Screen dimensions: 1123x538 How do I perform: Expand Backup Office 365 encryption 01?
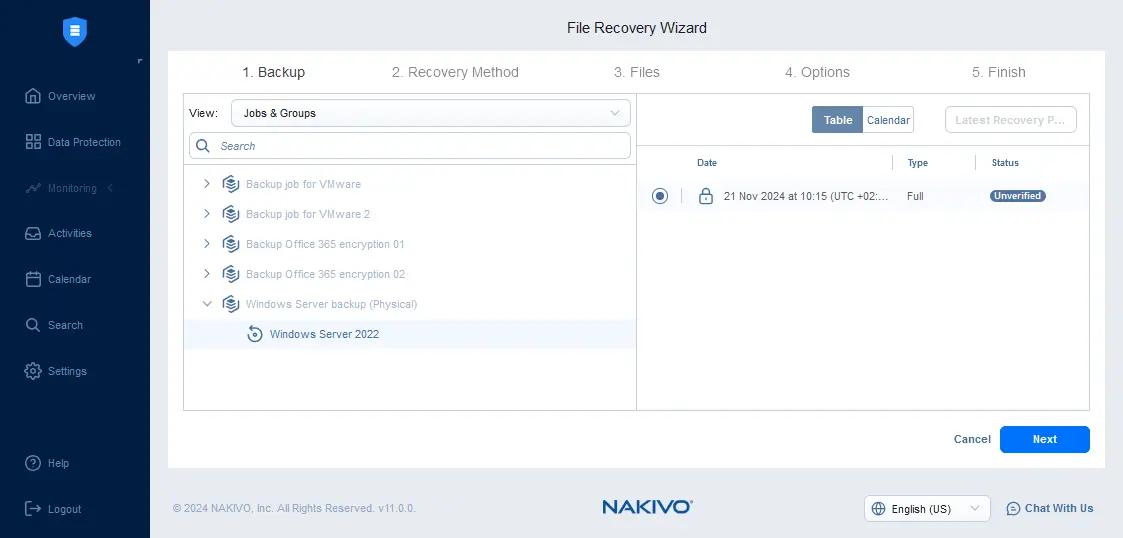pyautogui.click(x=206, y=244)
